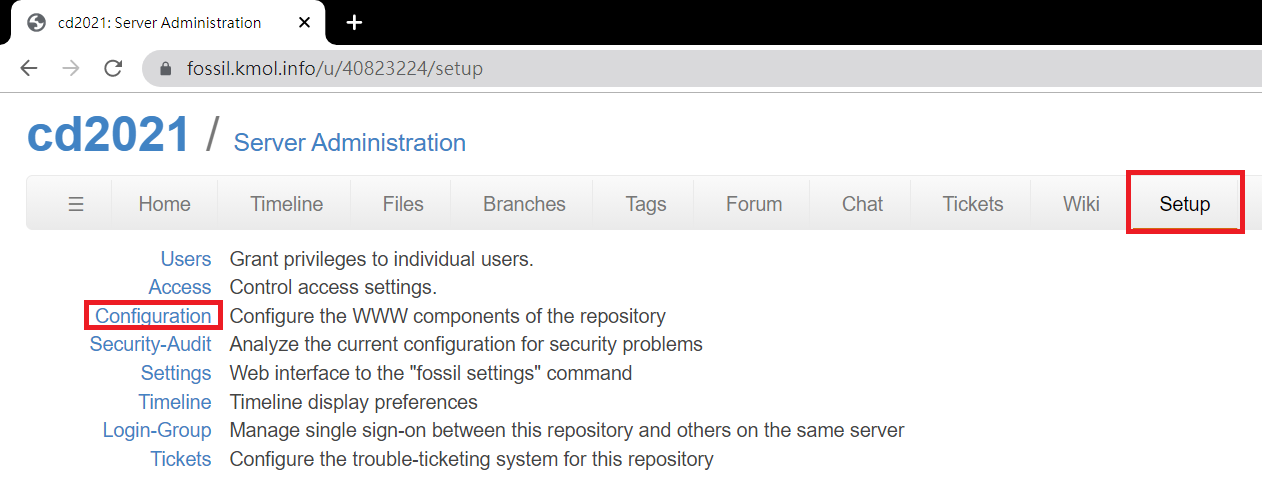Image resolution: width=1262 pixels, height=478 pixels.
Task: Click the Server Administration page heading
Action: (x=350, y=143)
